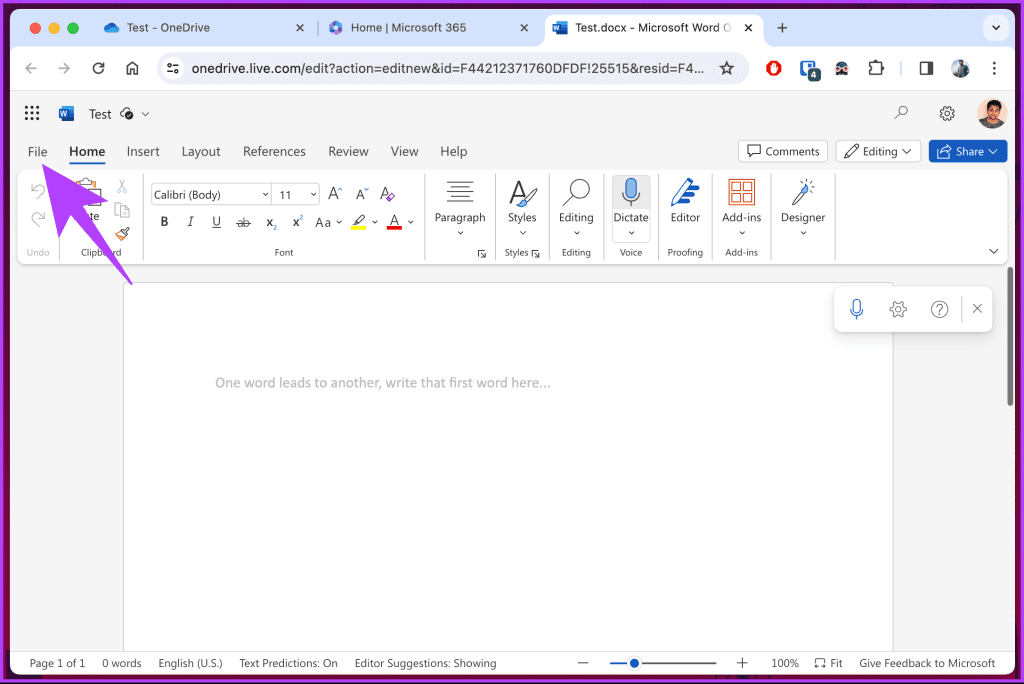Select the Format Painter brush icon
Screen dimensions: 1024x684
[122, 234]
